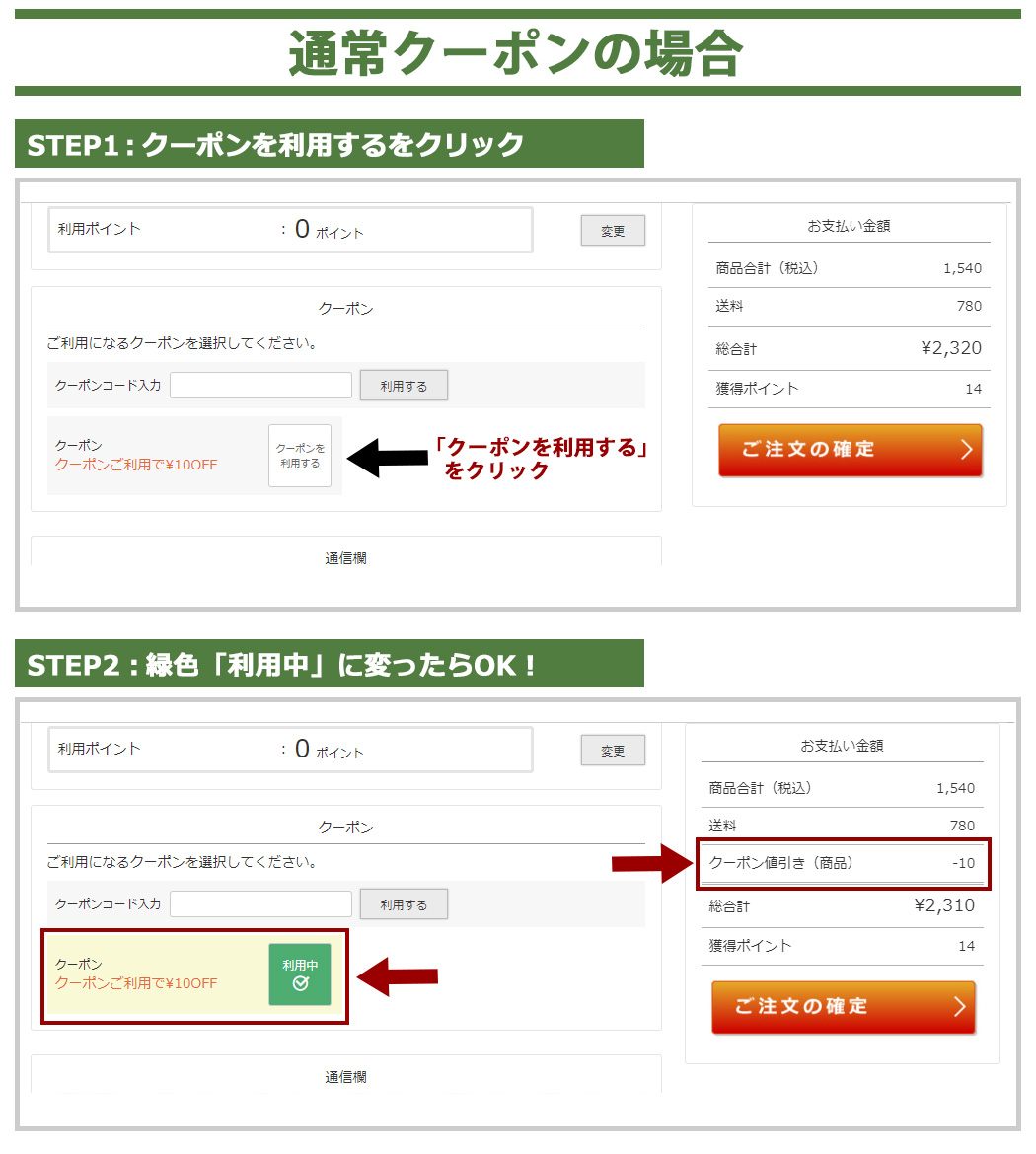This screenshot has width=1036, height=1154.
Task: Click chevron arrow on STEP1 order button
Action: 967,450
